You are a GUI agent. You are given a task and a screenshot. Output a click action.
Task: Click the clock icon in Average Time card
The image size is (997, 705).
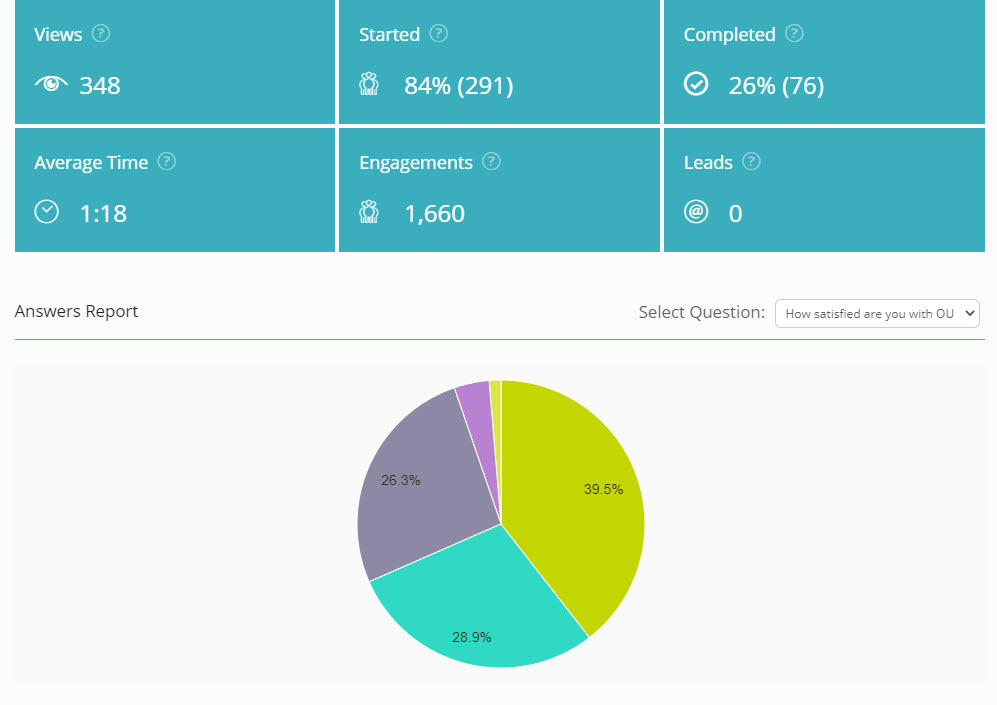tap(47, 212)
